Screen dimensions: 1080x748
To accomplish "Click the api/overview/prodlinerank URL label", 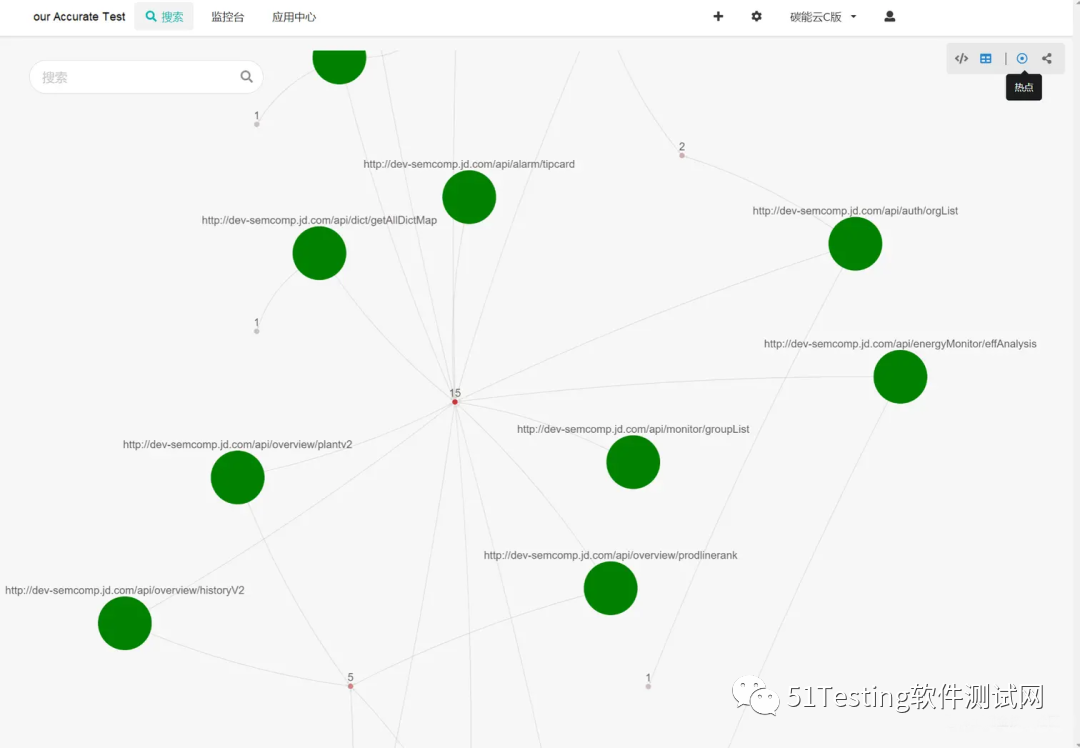I will click(610, 555).
